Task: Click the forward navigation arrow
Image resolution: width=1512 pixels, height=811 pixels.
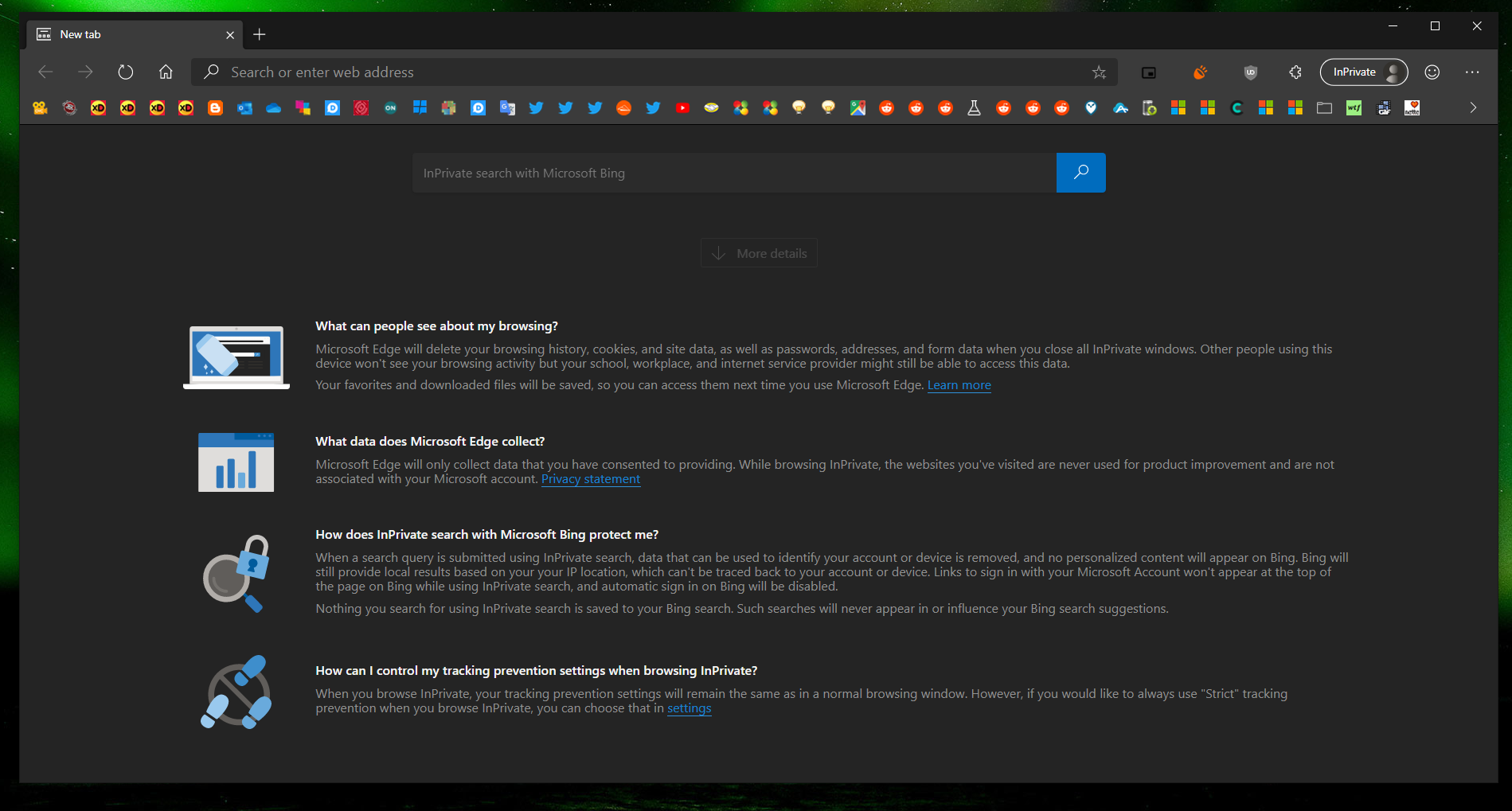Action: click(x=85, y=72)
